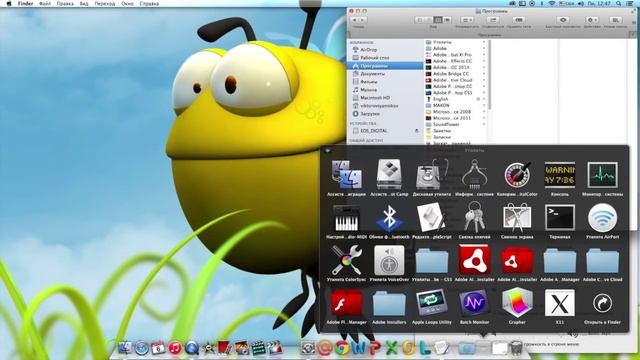Open Migration Assistant in the Utilities stack

(347, 174)
